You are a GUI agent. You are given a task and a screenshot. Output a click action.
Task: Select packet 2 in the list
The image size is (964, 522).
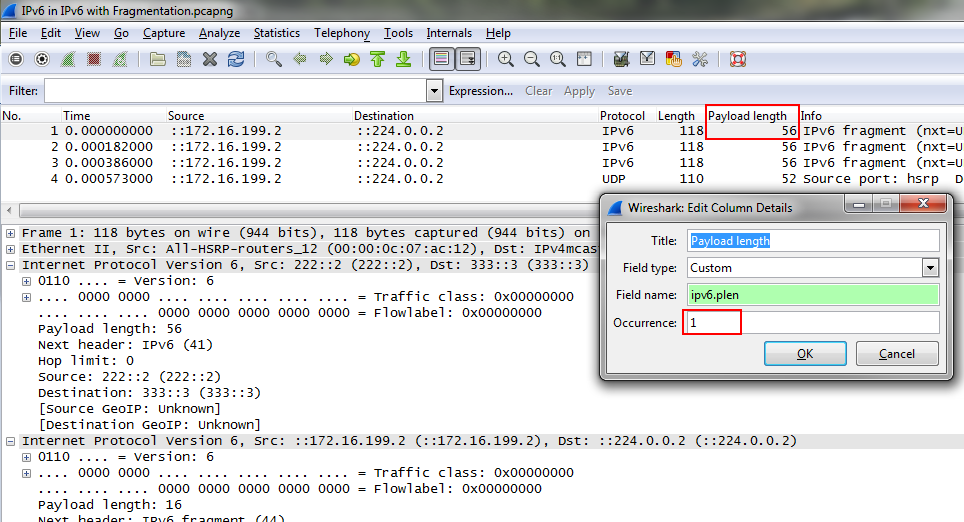click(482, 147)
